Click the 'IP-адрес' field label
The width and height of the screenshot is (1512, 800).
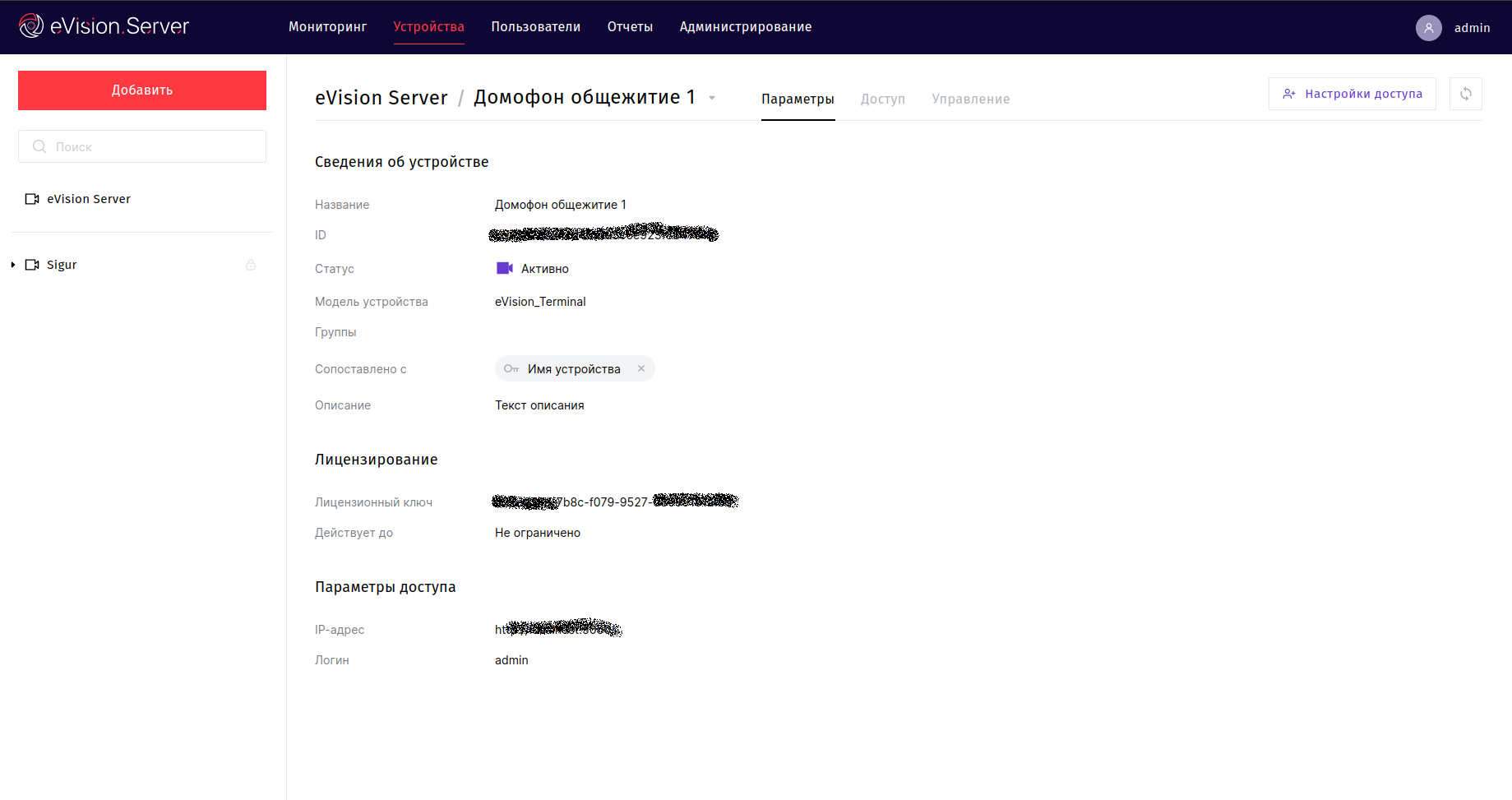pos(340,630)
